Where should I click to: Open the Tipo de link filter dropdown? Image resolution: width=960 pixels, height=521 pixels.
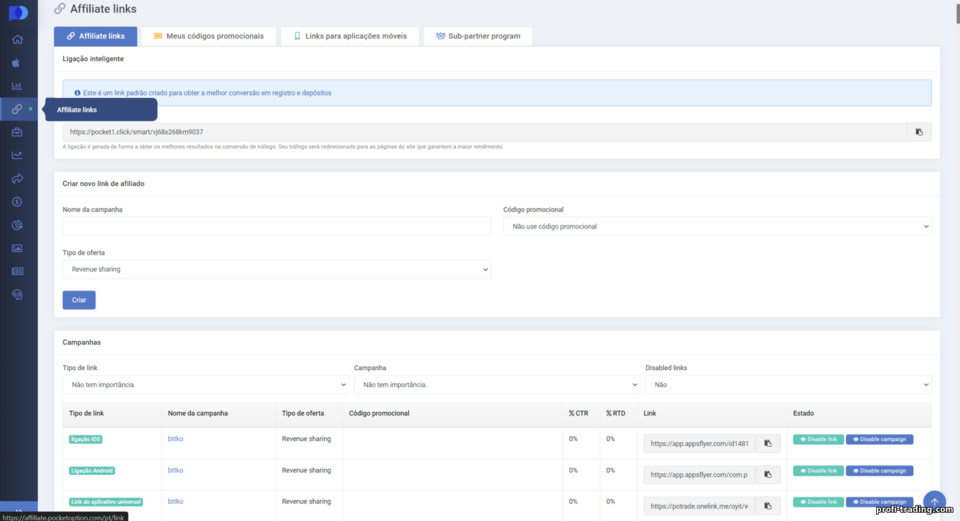click(x=205, y=384)
